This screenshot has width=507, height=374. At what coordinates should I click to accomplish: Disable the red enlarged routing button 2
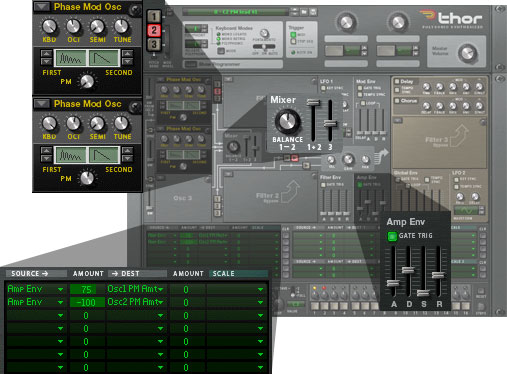tap(154, 30)
